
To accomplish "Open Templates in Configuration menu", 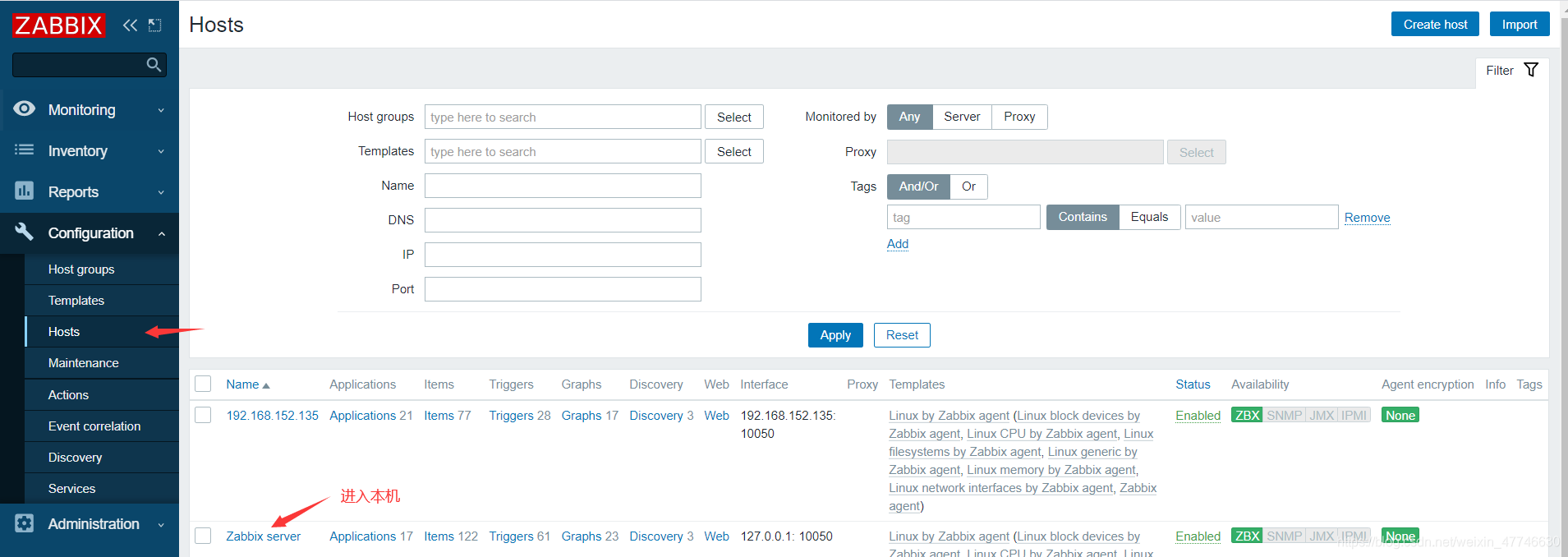I will coord(102,301).
